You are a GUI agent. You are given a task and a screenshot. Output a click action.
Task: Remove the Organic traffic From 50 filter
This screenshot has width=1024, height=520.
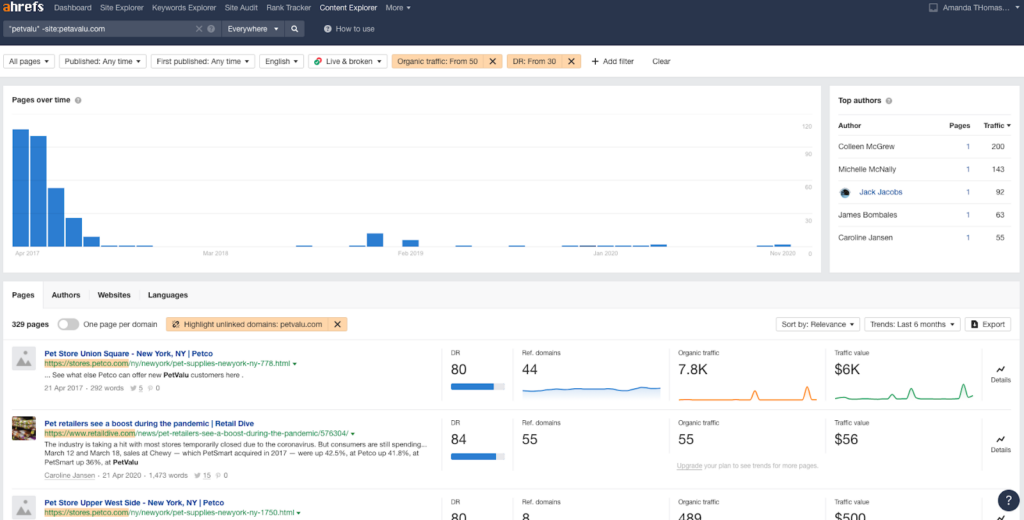click(492, 61)
